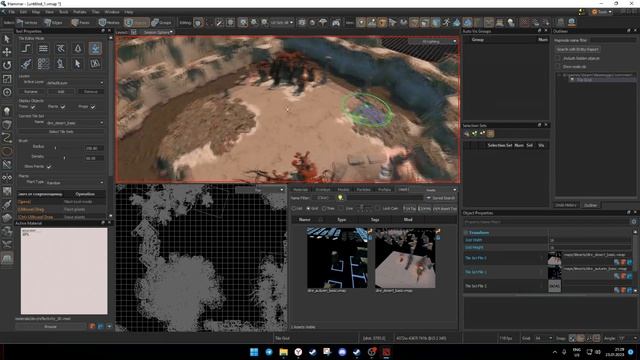This screenshot has height=360, width=640.
Task: Choose the arrow cursor tile mode icon
Action: [78, 64]
